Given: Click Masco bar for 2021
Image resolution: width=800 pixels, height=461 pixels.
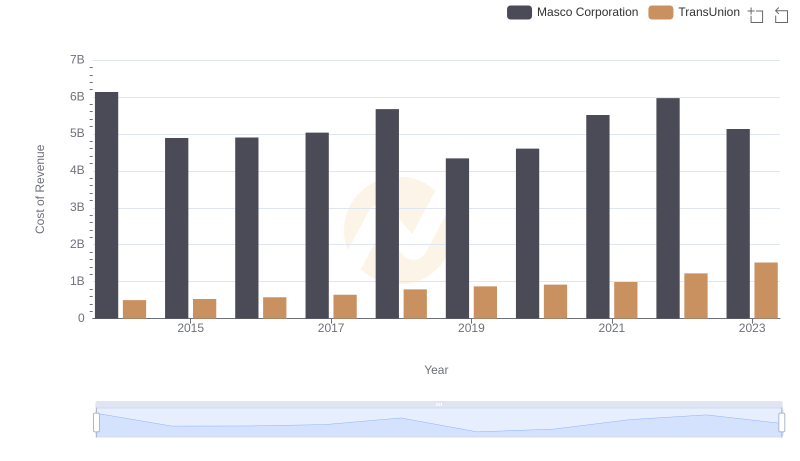Looking at the screenshot, I should point(598,217).
